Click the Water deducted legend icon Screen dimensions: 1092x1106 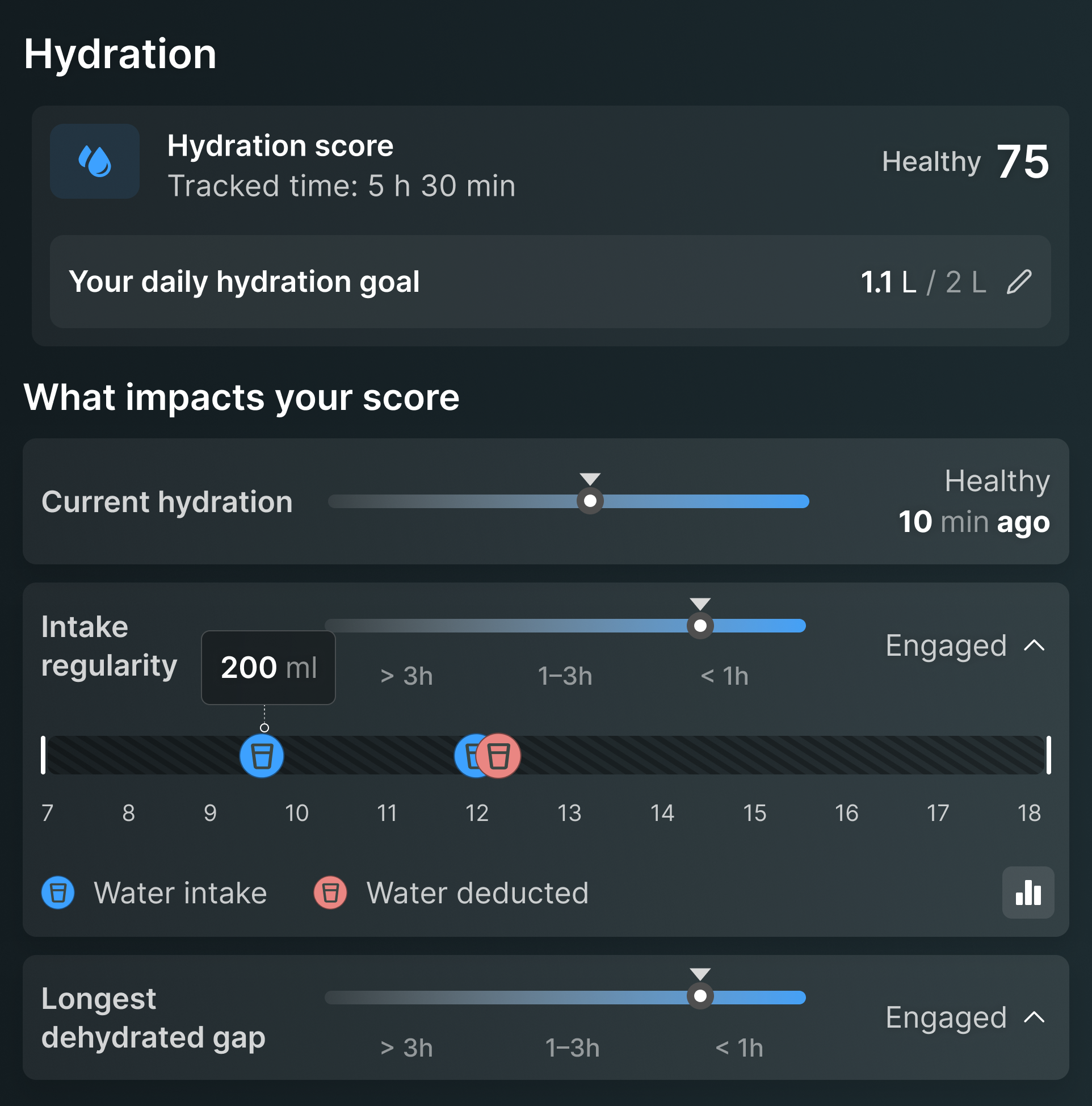pyautogui.click(x=330, y=893)
